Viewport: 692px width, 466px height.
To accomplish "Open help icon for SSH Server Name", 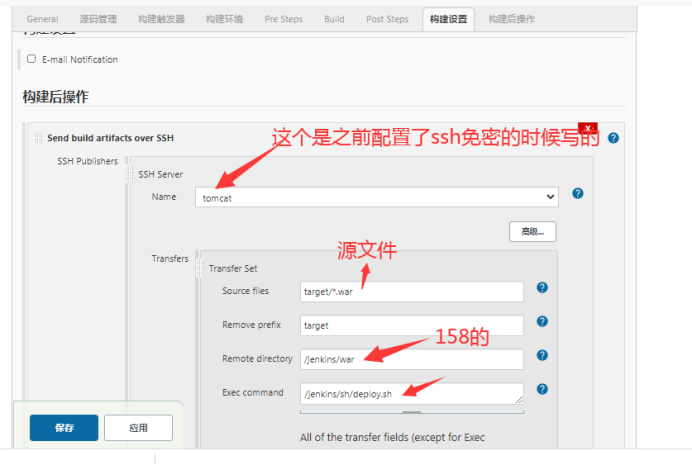I will [x=578, y=193].
